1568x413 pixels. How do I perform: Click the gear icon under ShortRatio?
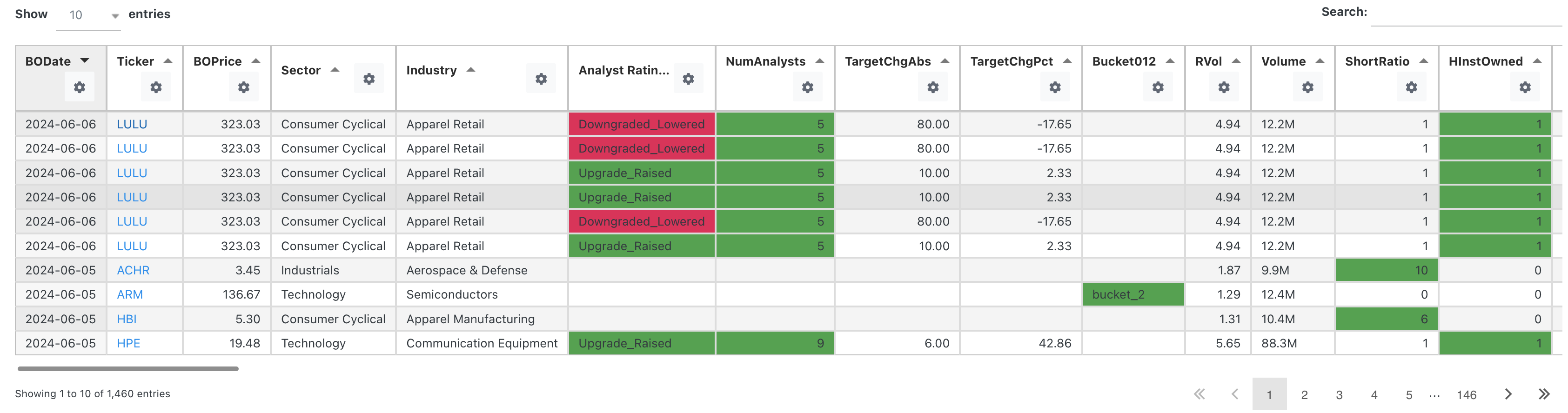tap(1411, 87)
